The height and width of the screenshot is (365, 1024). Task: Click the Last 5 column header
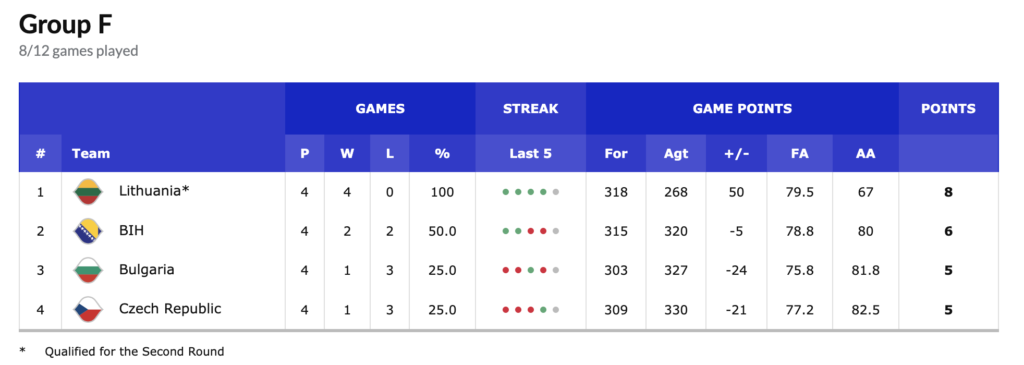tap(530, 153)
